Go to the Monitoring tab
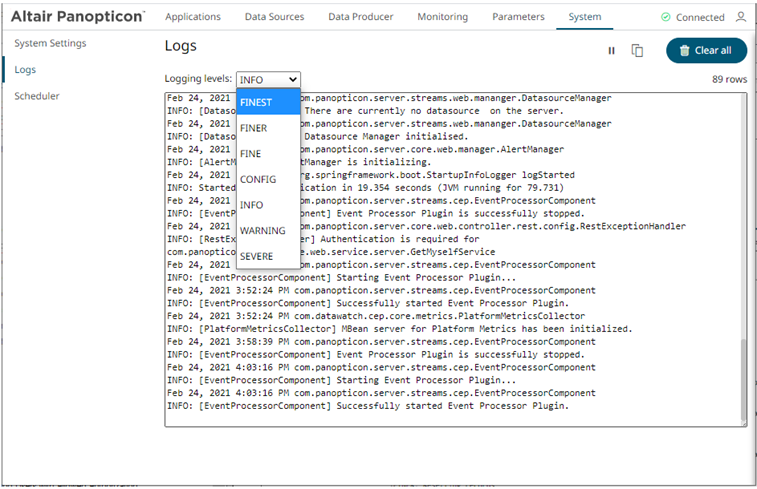Viewport: 757px width, 489px height. pyautogui.click(x=442, y=16)
